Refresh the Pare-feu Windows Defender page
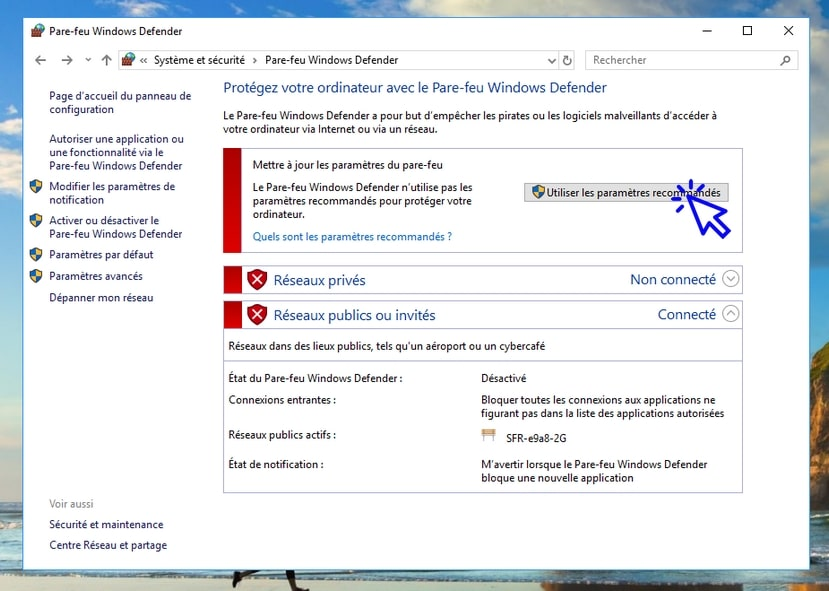The height and width of the screenshot is (591, 829). pyautogui.click(x=567, y=60)
